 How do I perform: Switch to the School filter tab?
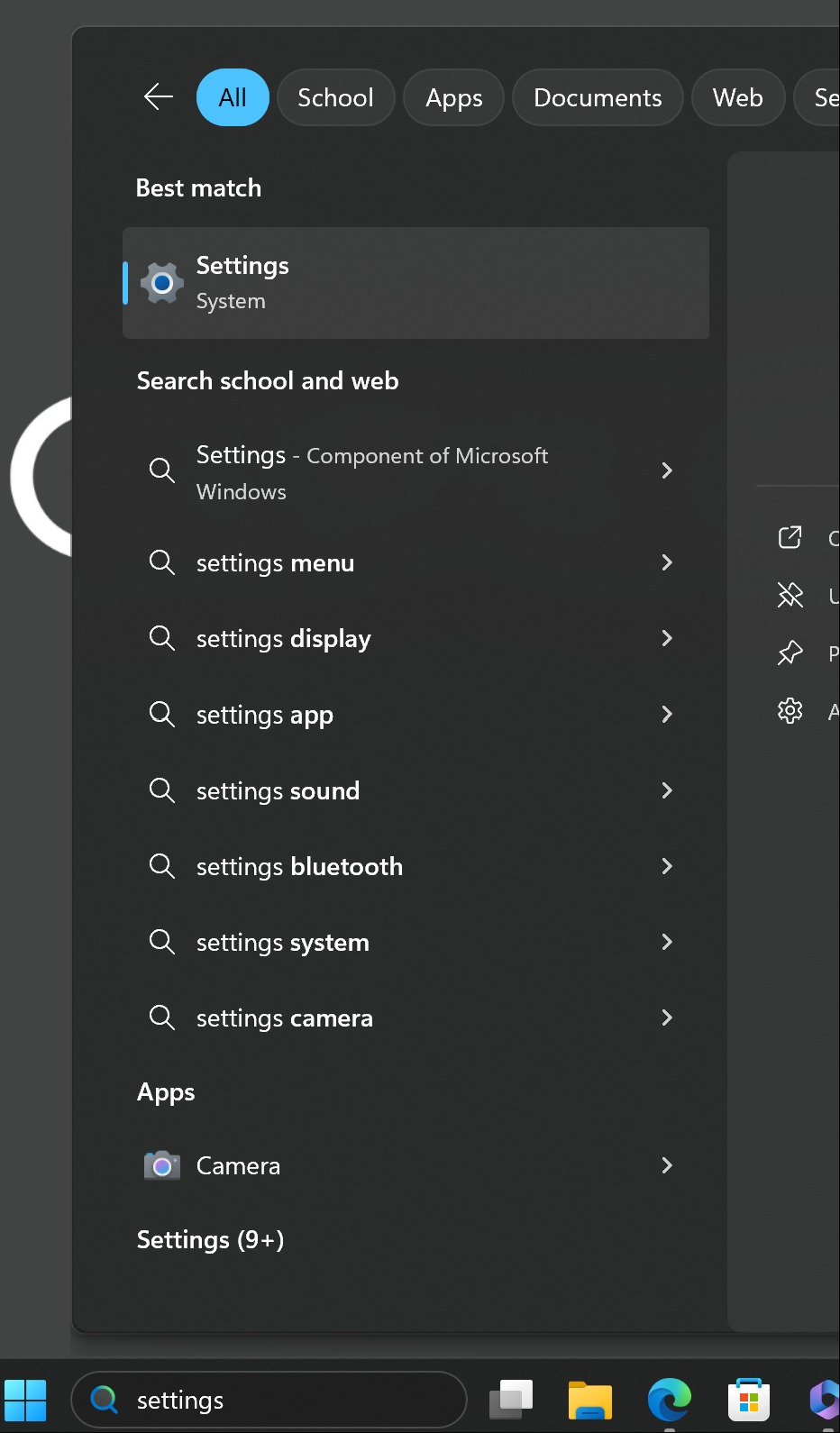coord(335,97)
